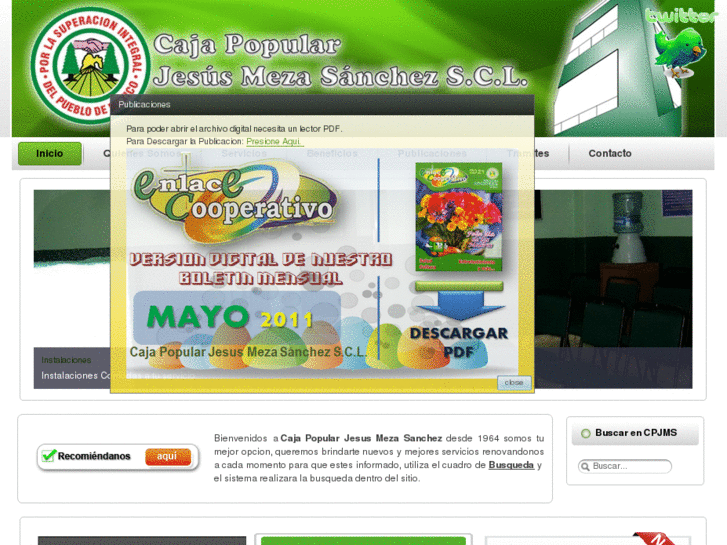Click the green bar under magazine cover

pos(459,286)
